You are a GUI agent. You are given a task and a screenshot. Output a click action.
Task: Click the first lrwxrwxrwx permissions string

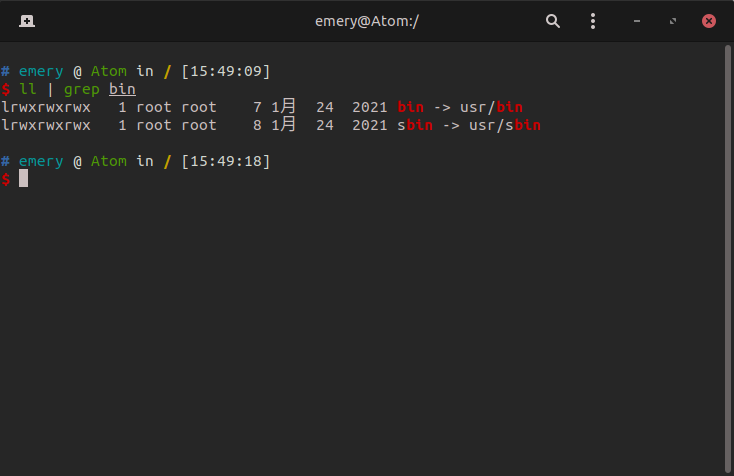click(46, 107)
